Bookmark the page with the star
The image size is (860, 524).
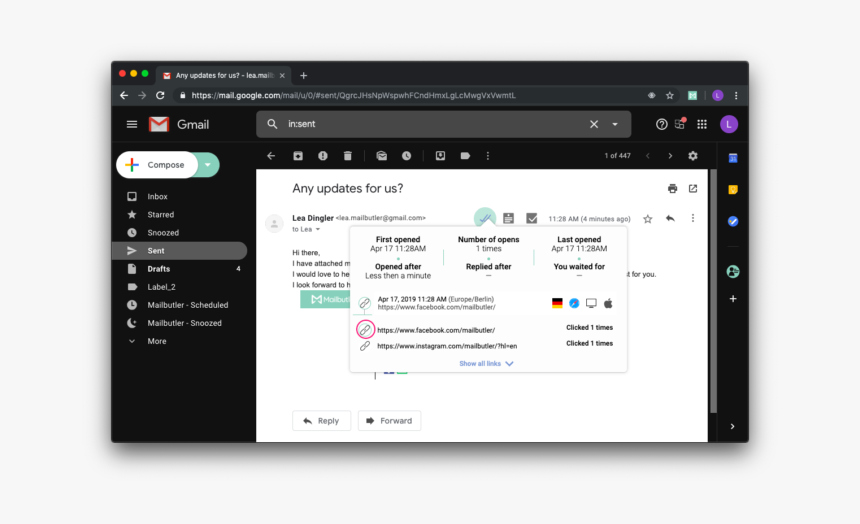point(670,95)
